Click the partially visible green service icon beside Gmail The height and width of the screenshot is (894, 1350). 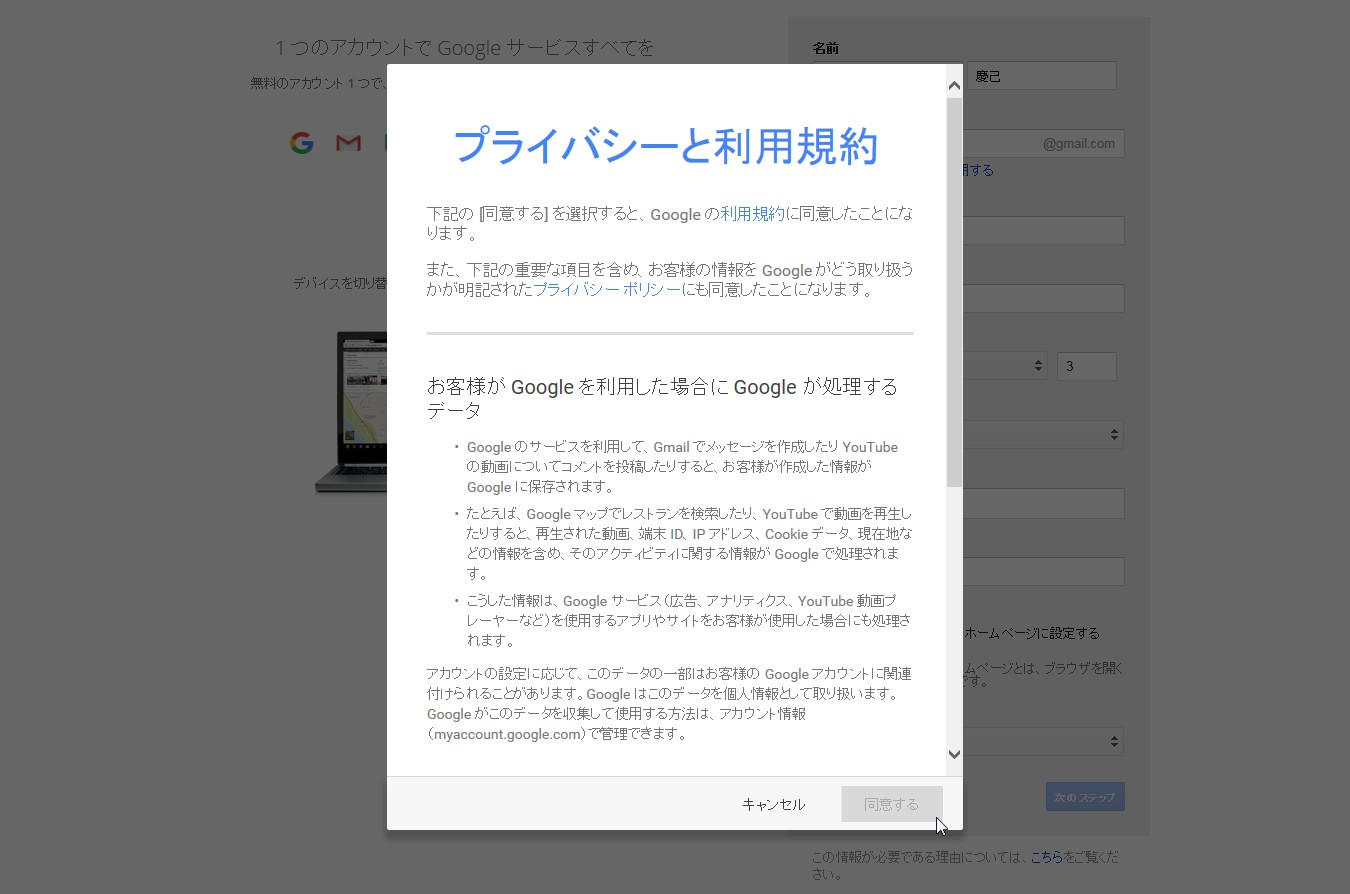tap(385, 142)
